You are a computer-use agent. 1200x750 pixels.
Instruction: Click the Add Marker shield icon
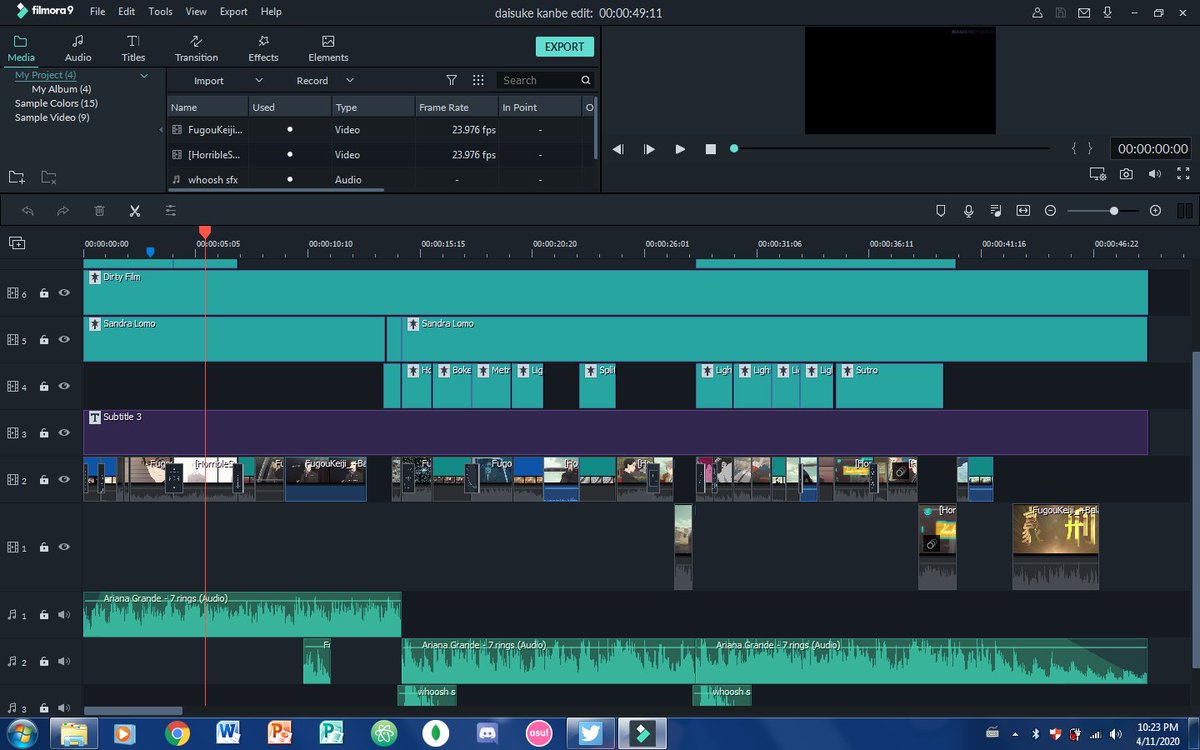tap(940, 211)
